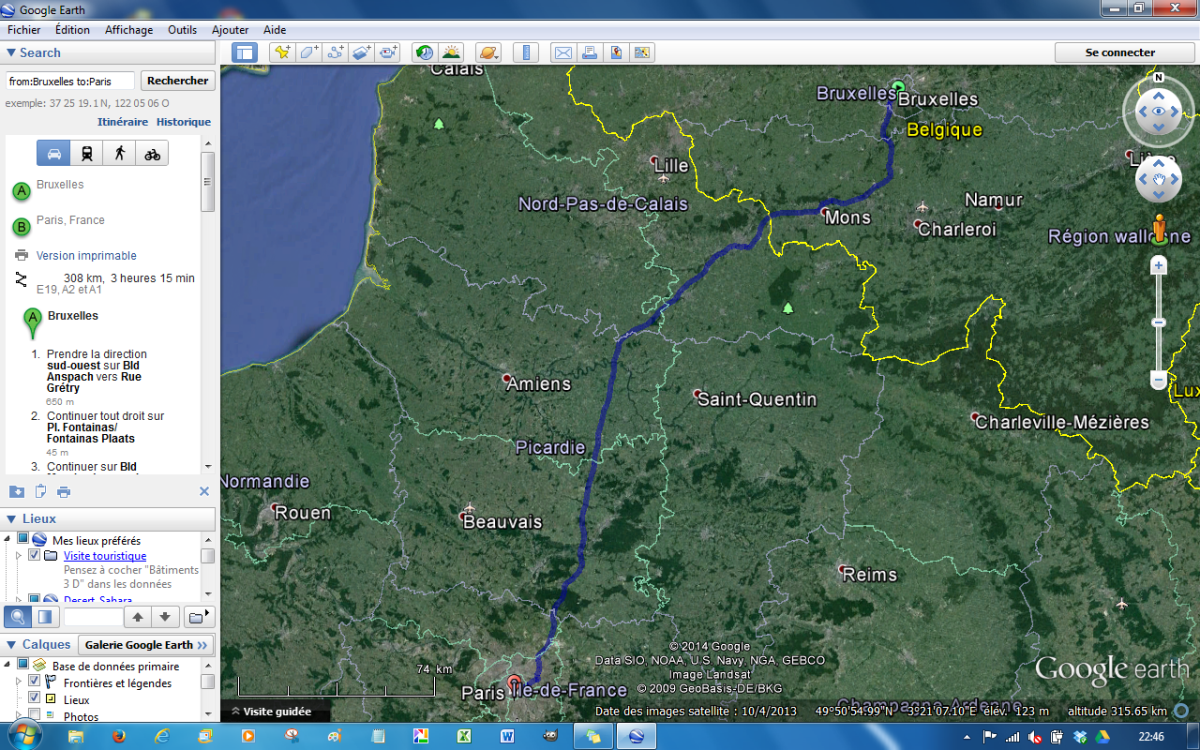Add a placemark with the pushpin tool

tap(282, 53)
